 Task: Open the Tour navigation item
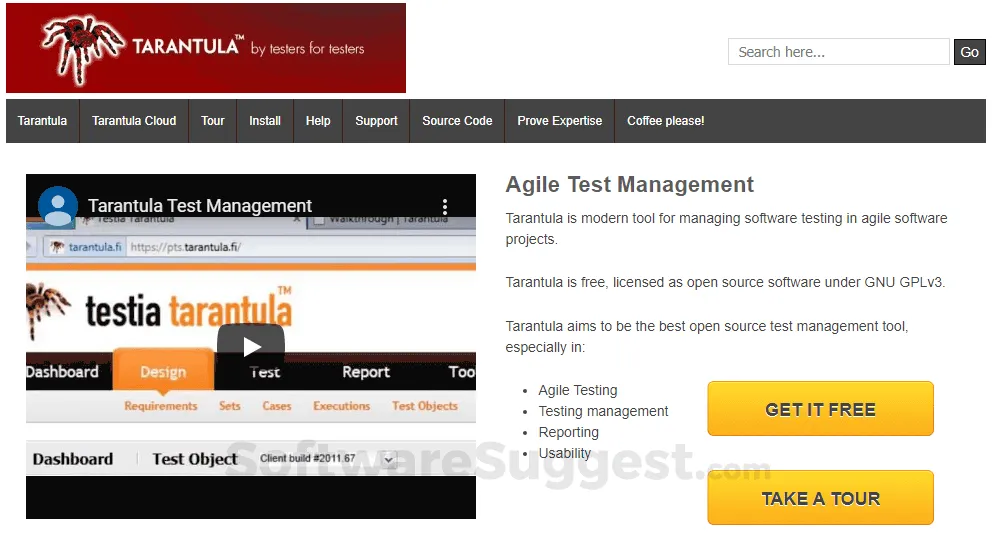[x=213, y=121]
